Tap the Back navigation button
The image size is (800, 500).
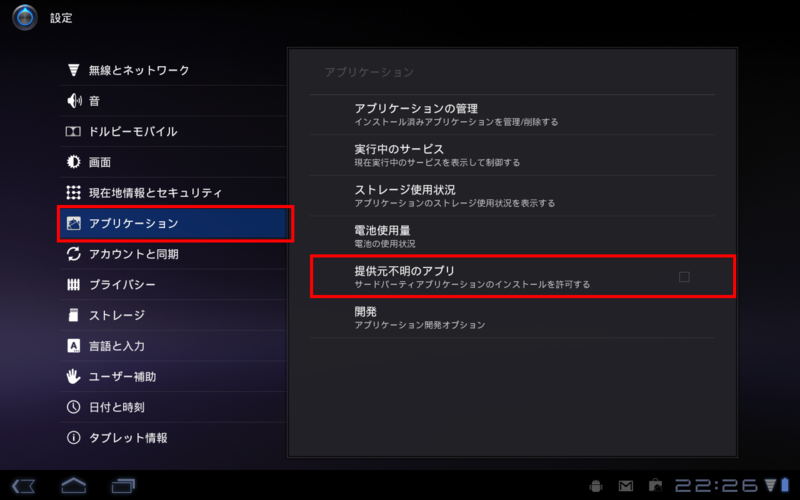tap(23, 486)
